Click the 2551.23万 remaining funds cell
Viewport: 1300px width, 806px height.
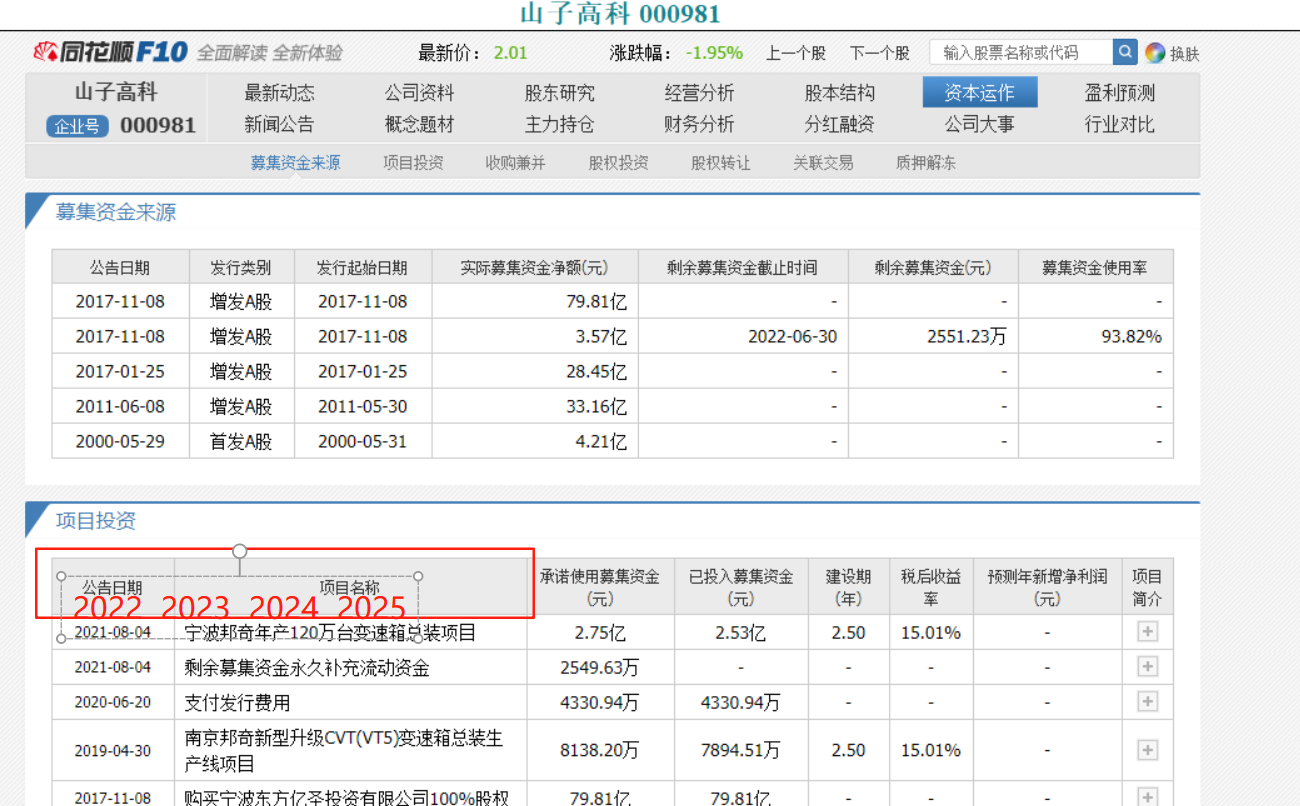(967, 336)
